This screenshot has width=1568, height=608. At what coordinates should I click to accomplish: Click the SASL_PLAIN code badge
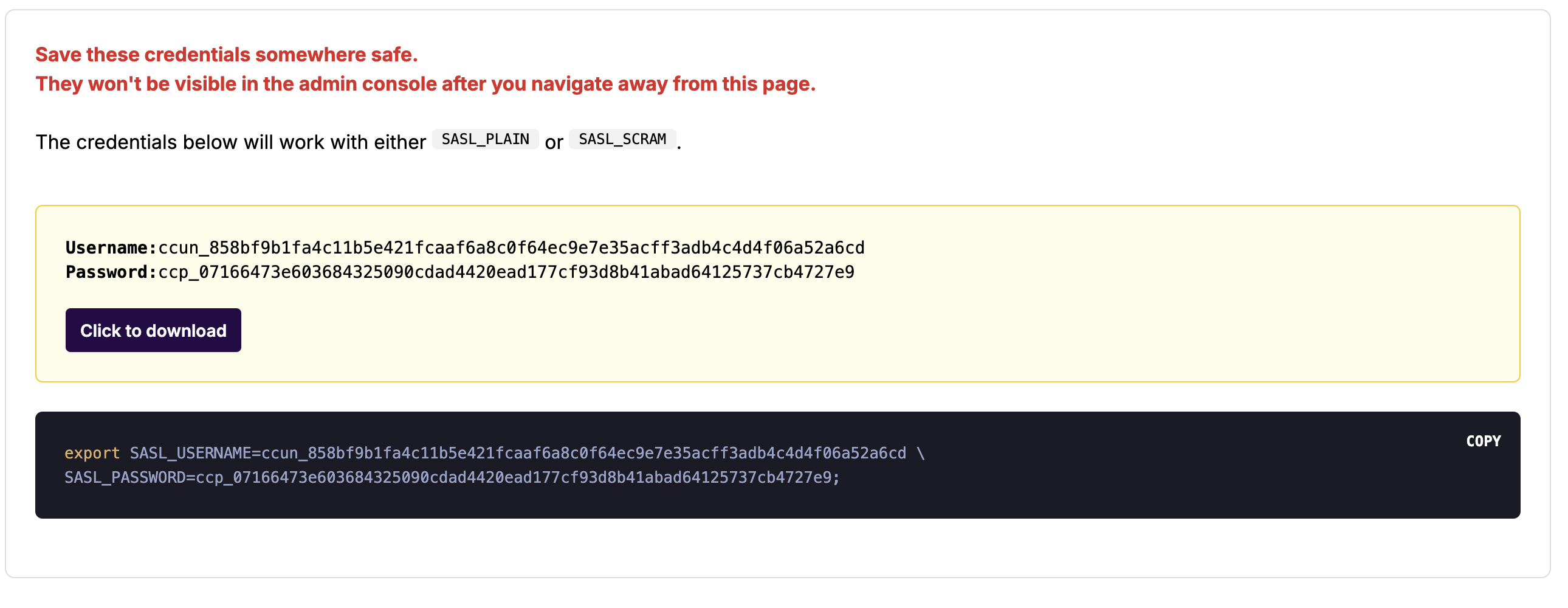pyautogui.click(x=485, y=139)
